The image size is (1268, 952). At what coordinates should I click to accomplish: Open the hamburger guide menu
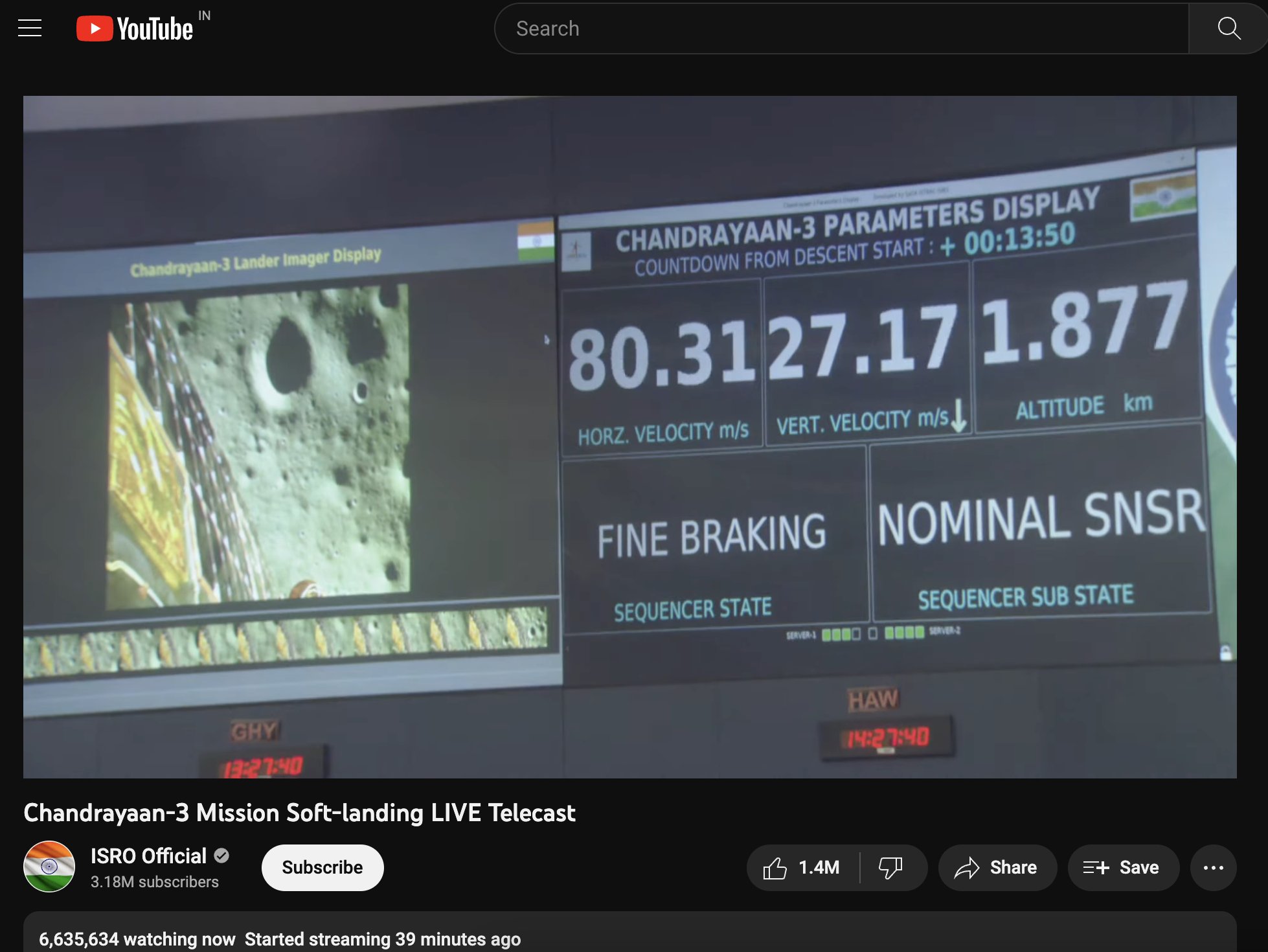click(x=30, y=28)
